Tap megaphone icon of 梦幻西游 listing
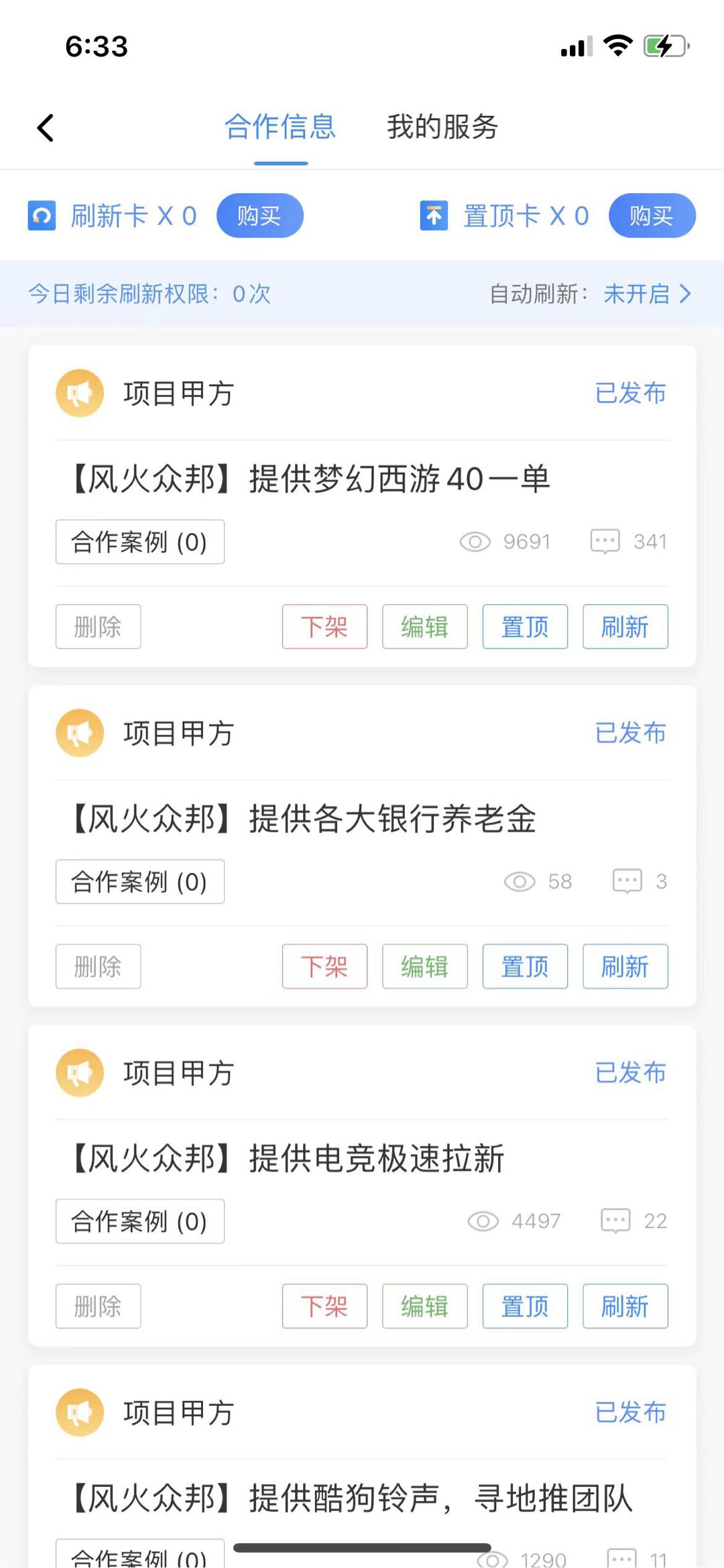724x1568 pixels. [80, 393]
